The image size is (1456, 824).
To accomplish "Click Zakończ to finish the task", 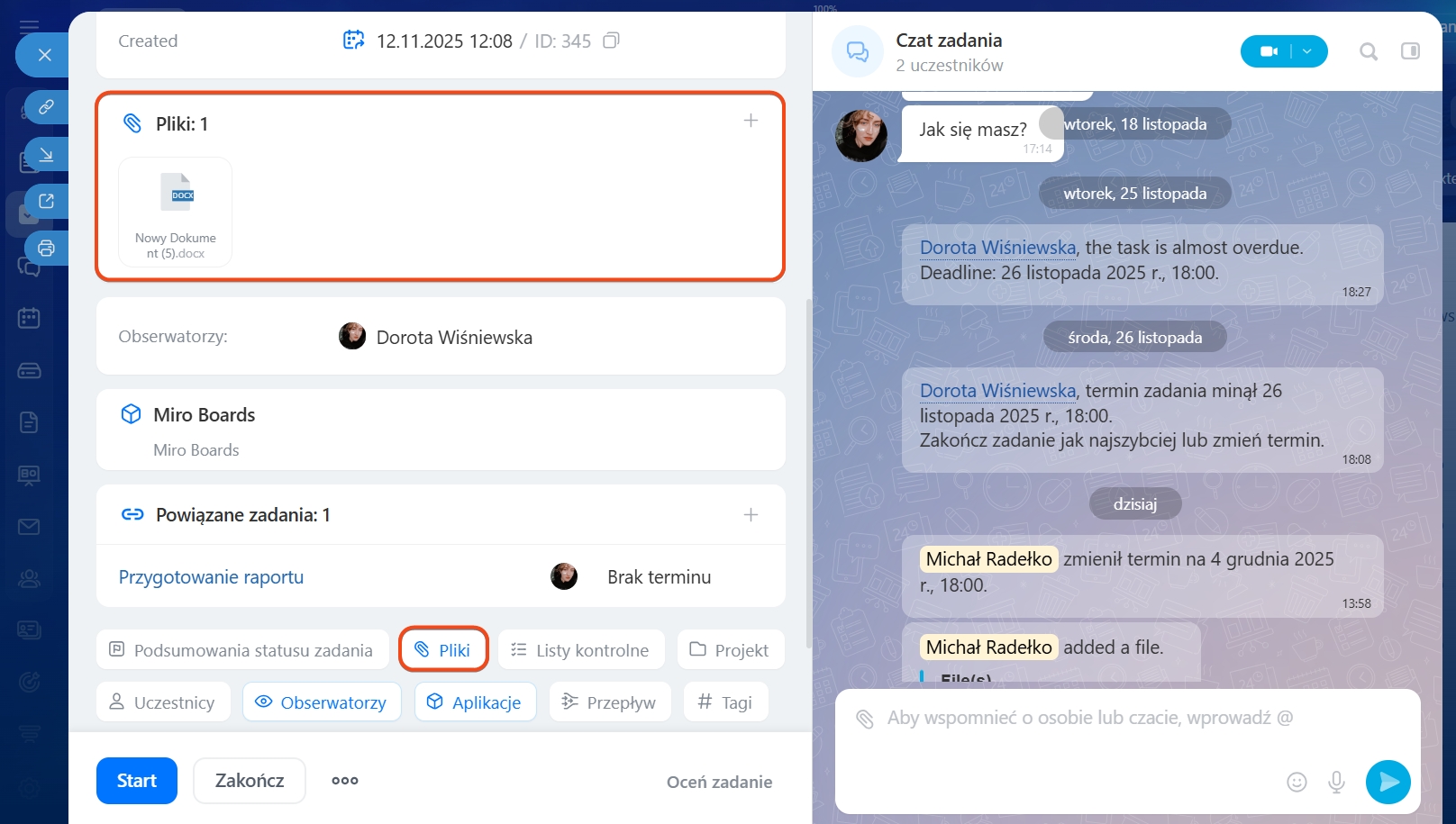I will [250, 781].
